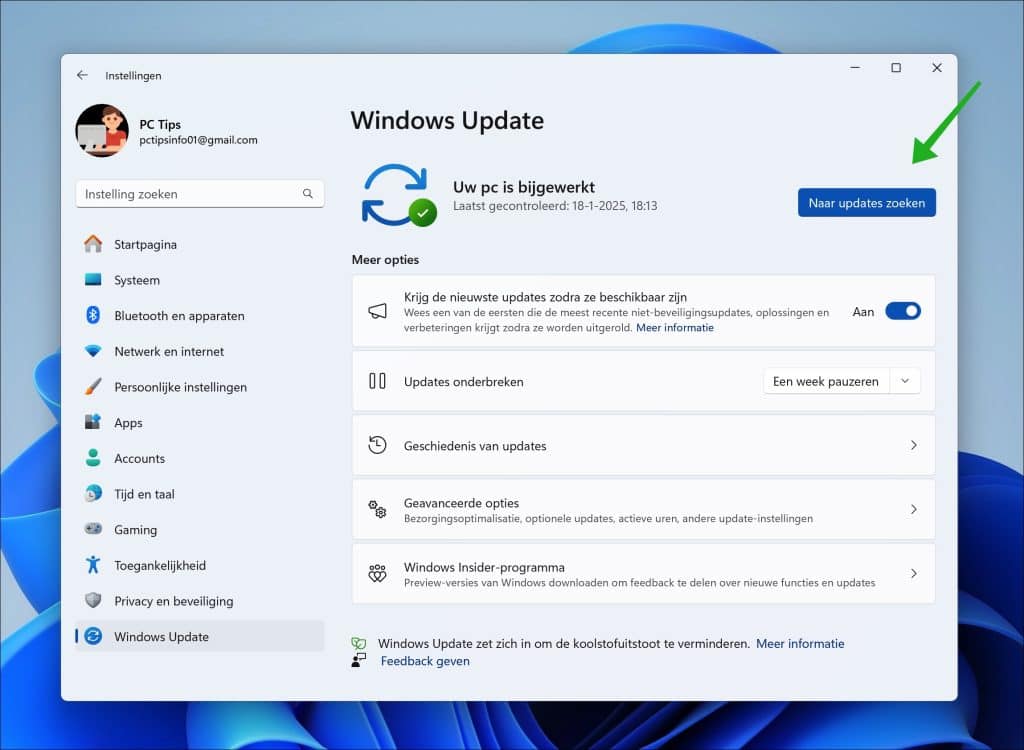Open Meer informatie link about newest updates
1024x750 pixels.
pos(675,327)
